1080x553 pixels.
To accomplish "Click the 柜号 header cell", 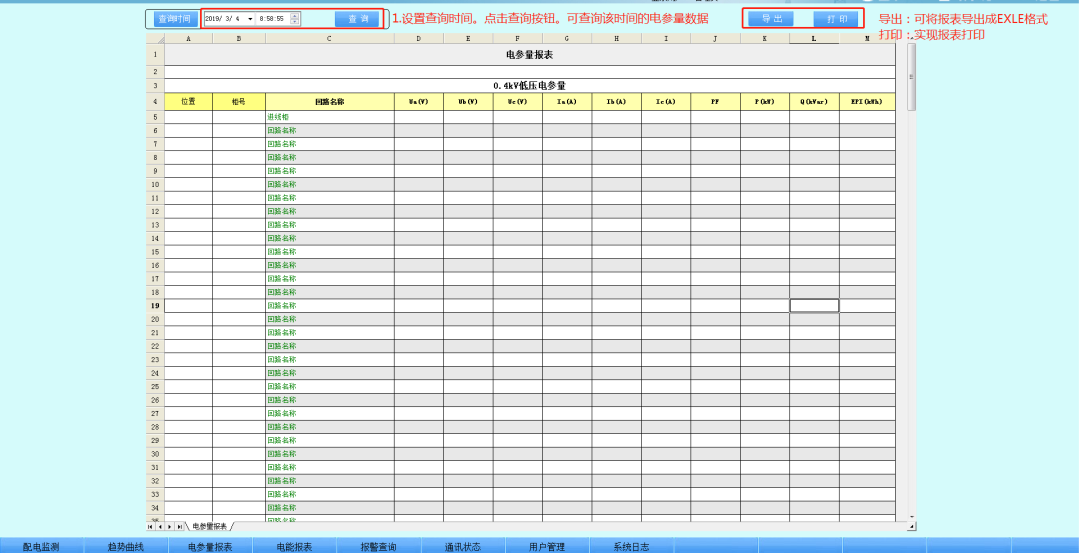I will point(238,102).
